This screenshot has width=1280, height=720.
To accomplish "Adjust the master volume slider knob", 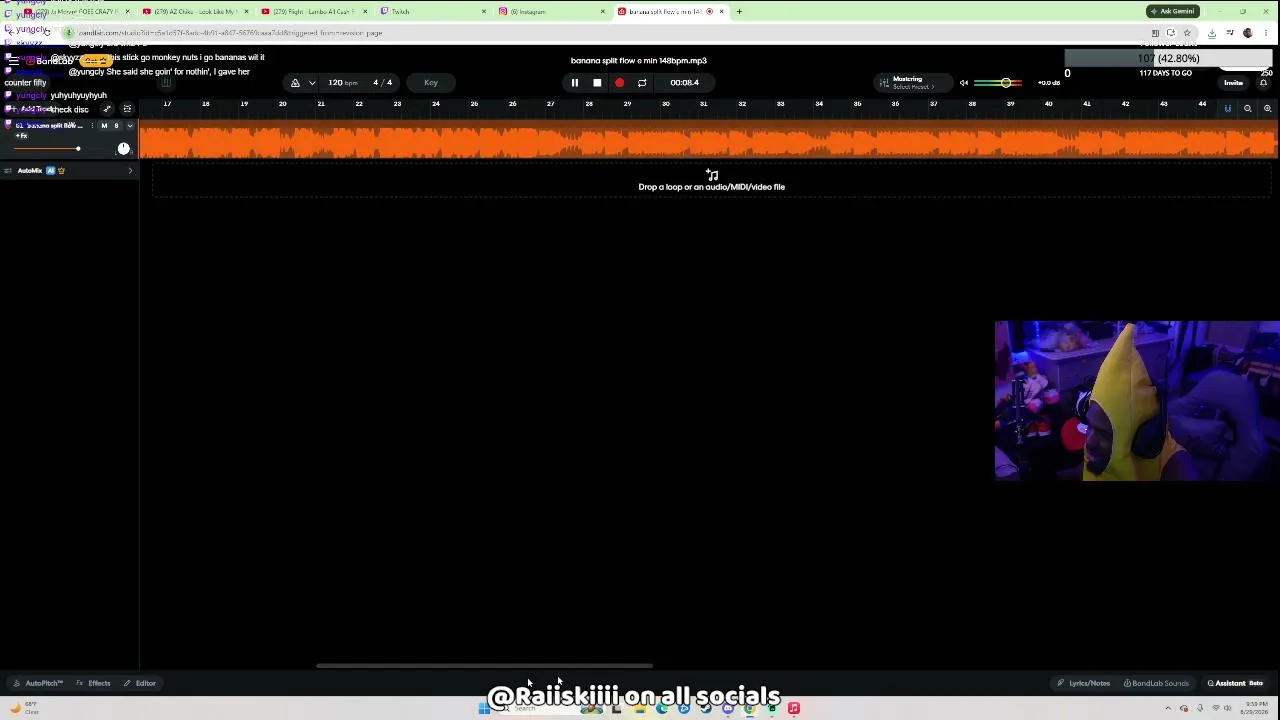I will click(1006, 83).
